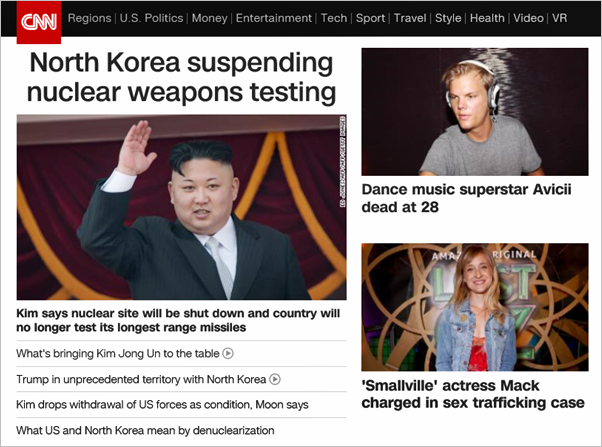
Task: Open Kim drops withdrawal of US forces link
Action: tap(162, 405)
